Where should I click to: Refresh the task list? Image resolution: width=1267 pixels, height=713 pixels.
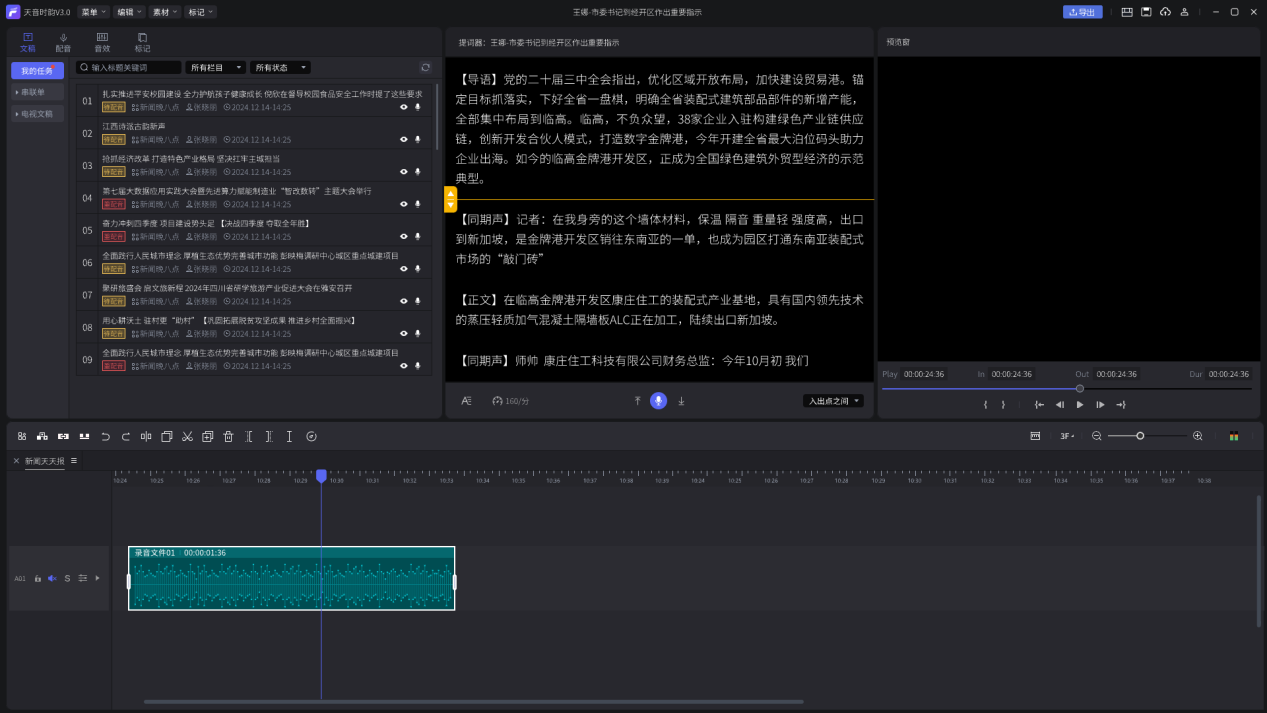(425, 68)
